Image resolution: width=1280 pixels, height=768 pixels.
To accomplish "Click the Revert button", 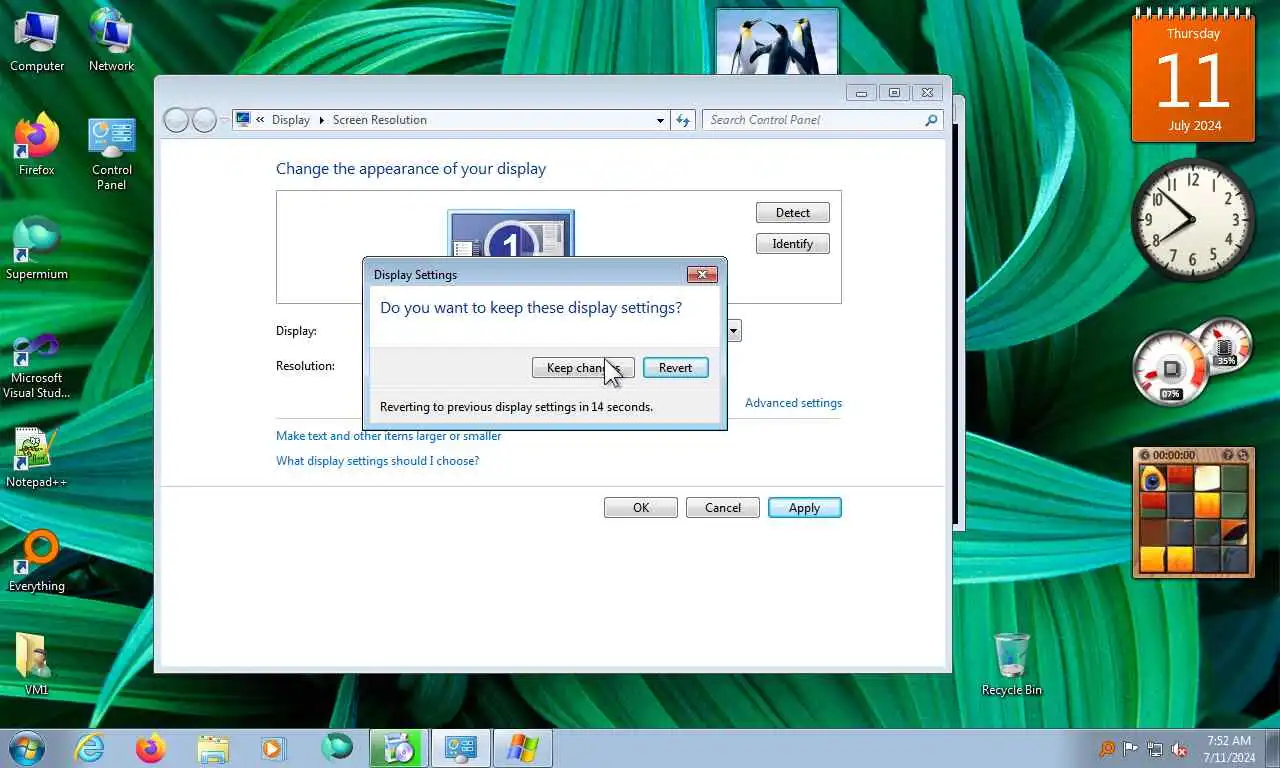I will (675, 368).
